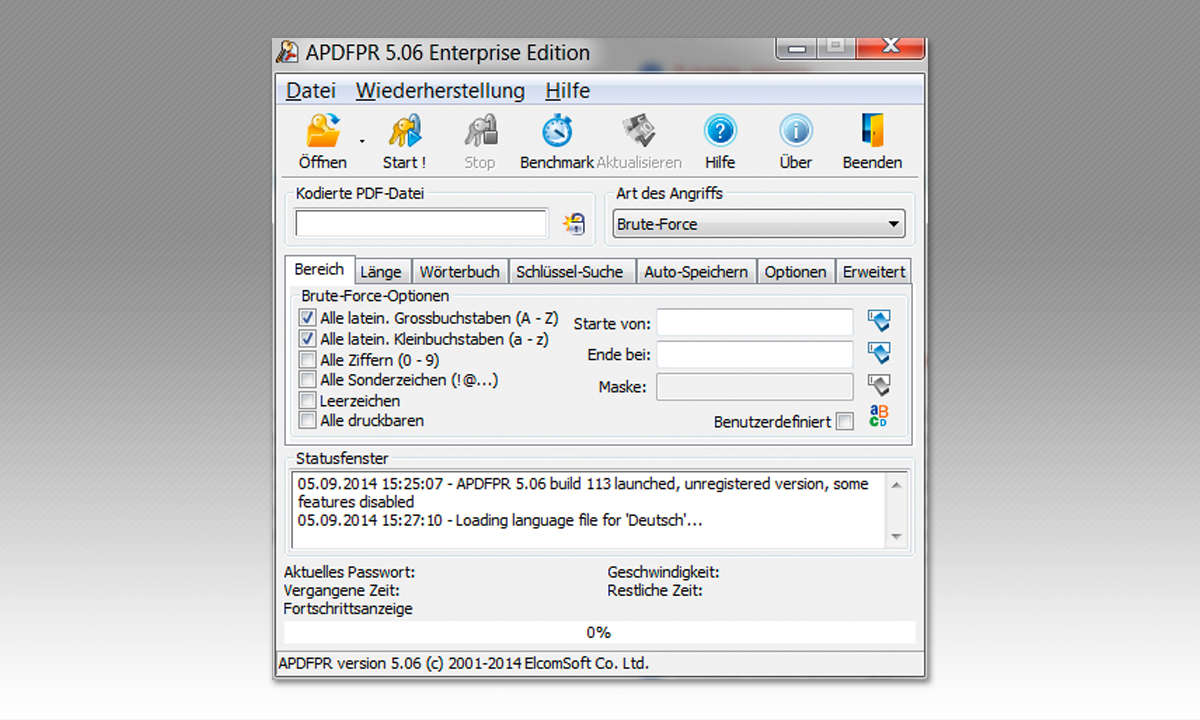1200x720 pixels.
Task: Open the custom charset ABCD icon
Action: (879, 416)
